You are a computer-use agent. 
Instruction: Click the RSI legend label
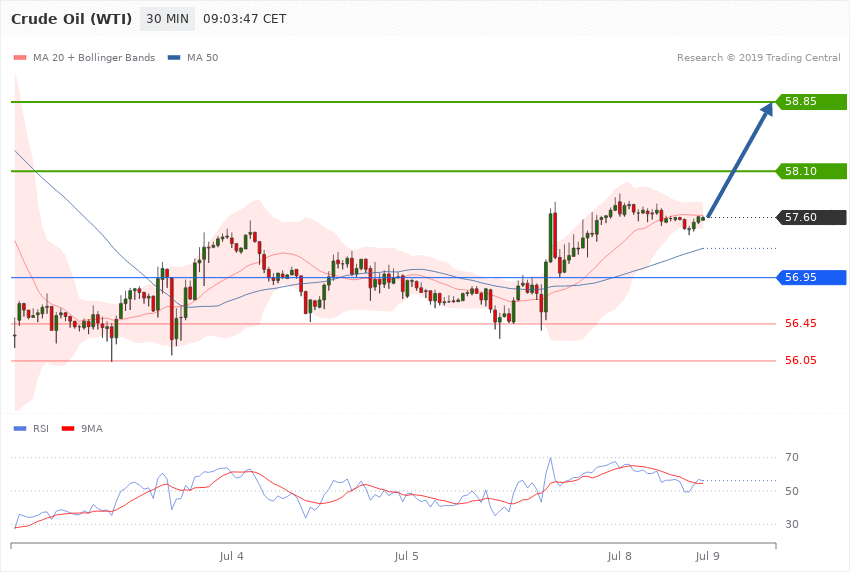click(x=41, y=429)
